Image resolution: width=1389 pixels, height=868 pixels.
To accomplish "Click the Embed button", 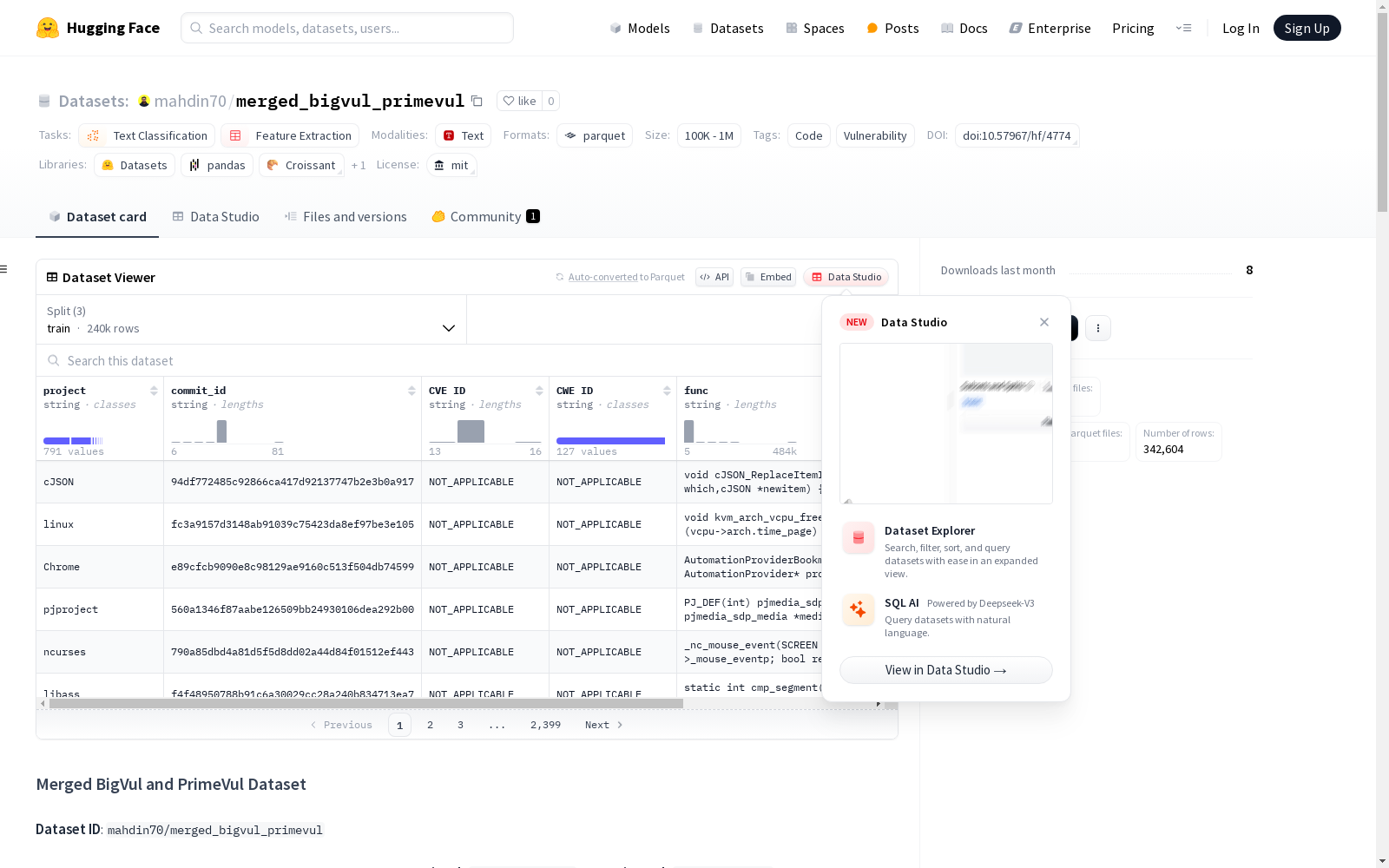I will [x=768, y=277].
